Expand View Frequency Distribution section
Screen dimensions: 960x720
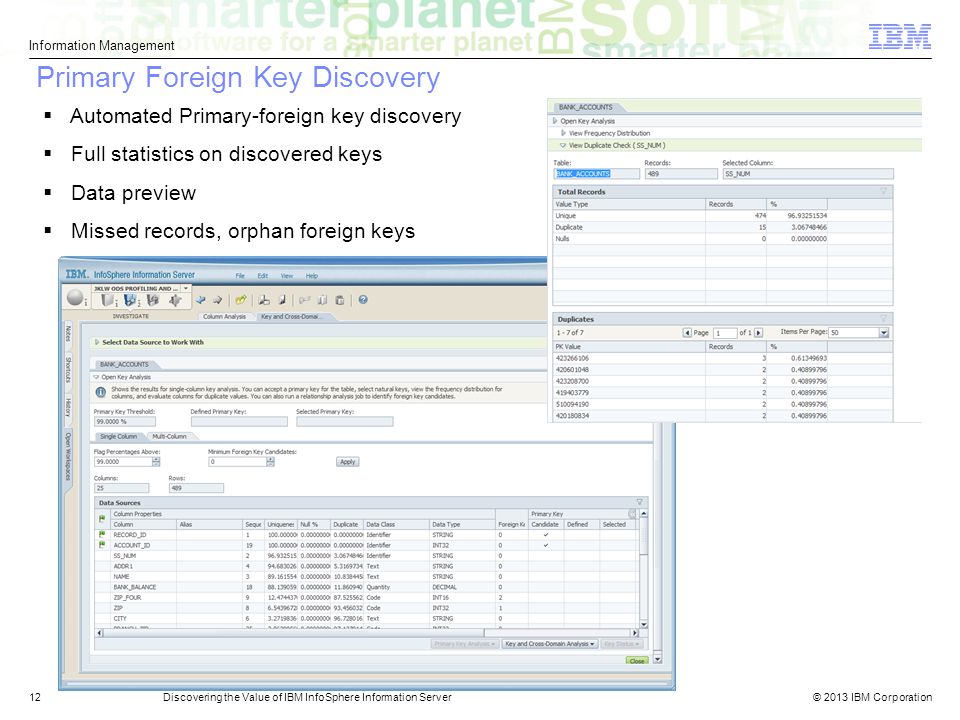click(563, 133)
